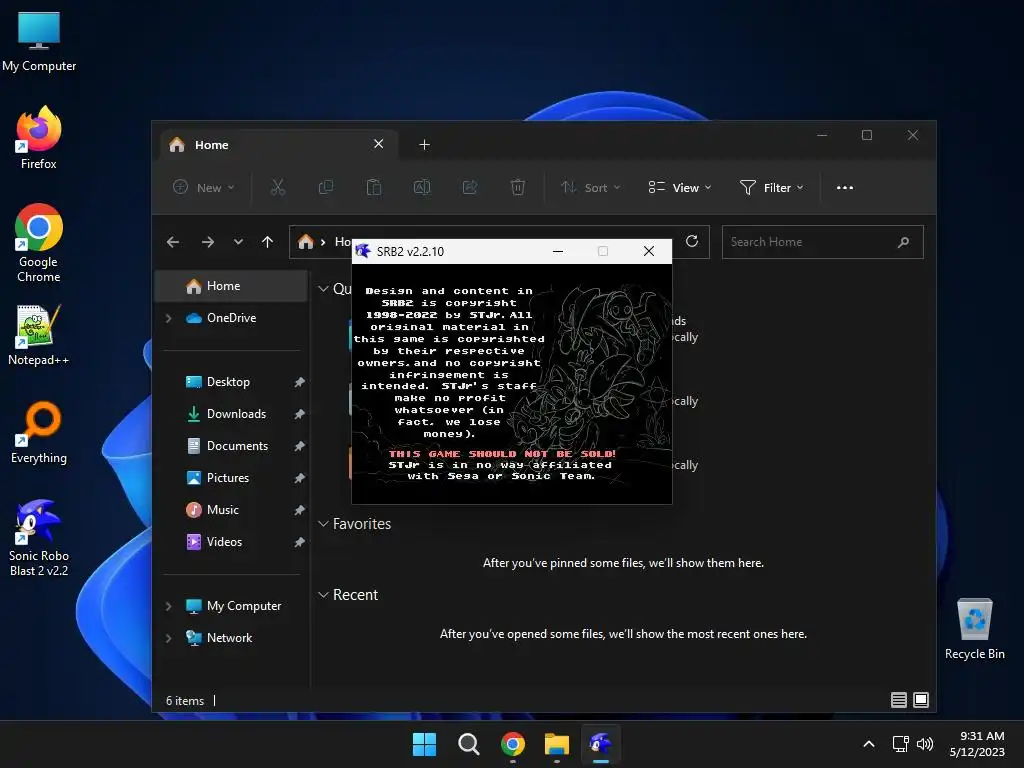Screen dimensions: 1024x768
Task: Refresh the Home folder view
Action: pyautogui.click(x=692, y=242)
